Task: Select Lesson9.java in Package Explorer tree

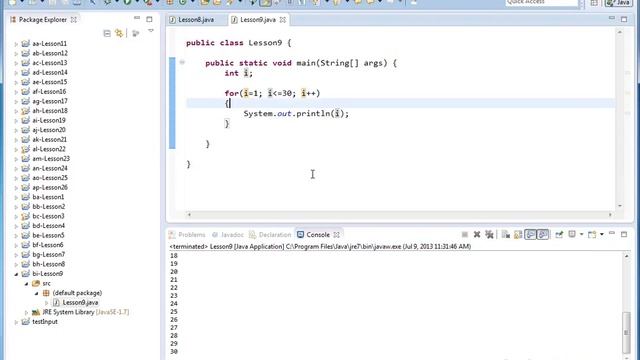Action: (x=80, y=302)
